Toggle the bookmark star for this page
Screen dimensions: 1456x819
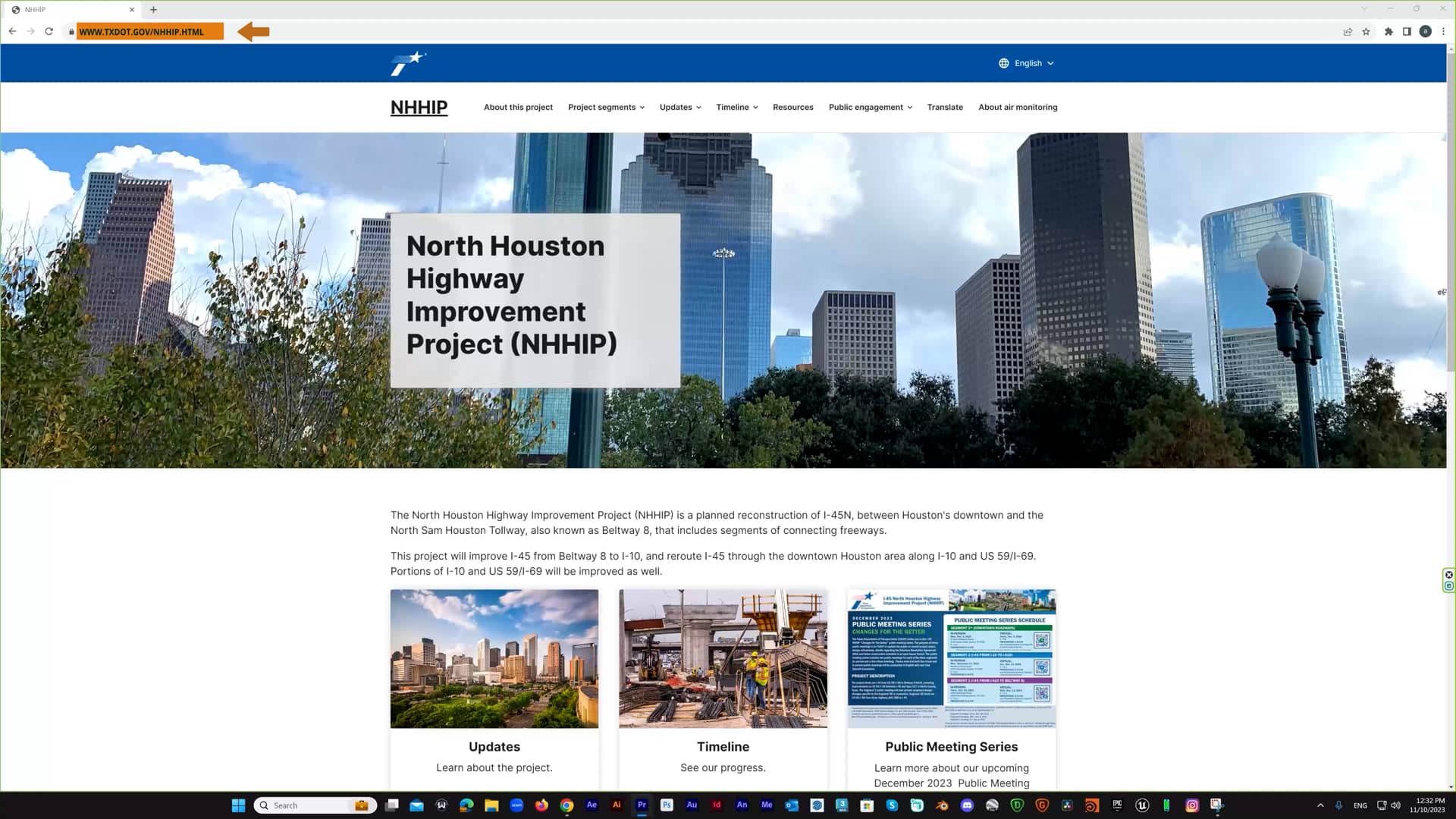click(x=1366, y=31)
